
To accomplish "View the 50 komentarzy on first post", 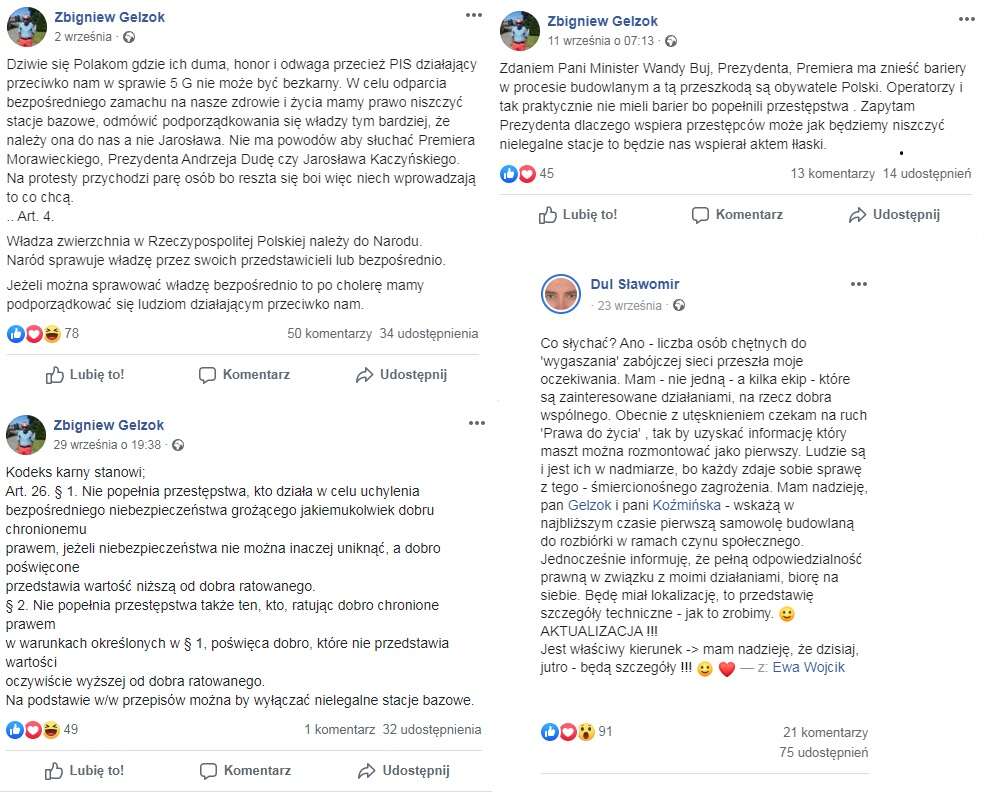I will 328,333.
